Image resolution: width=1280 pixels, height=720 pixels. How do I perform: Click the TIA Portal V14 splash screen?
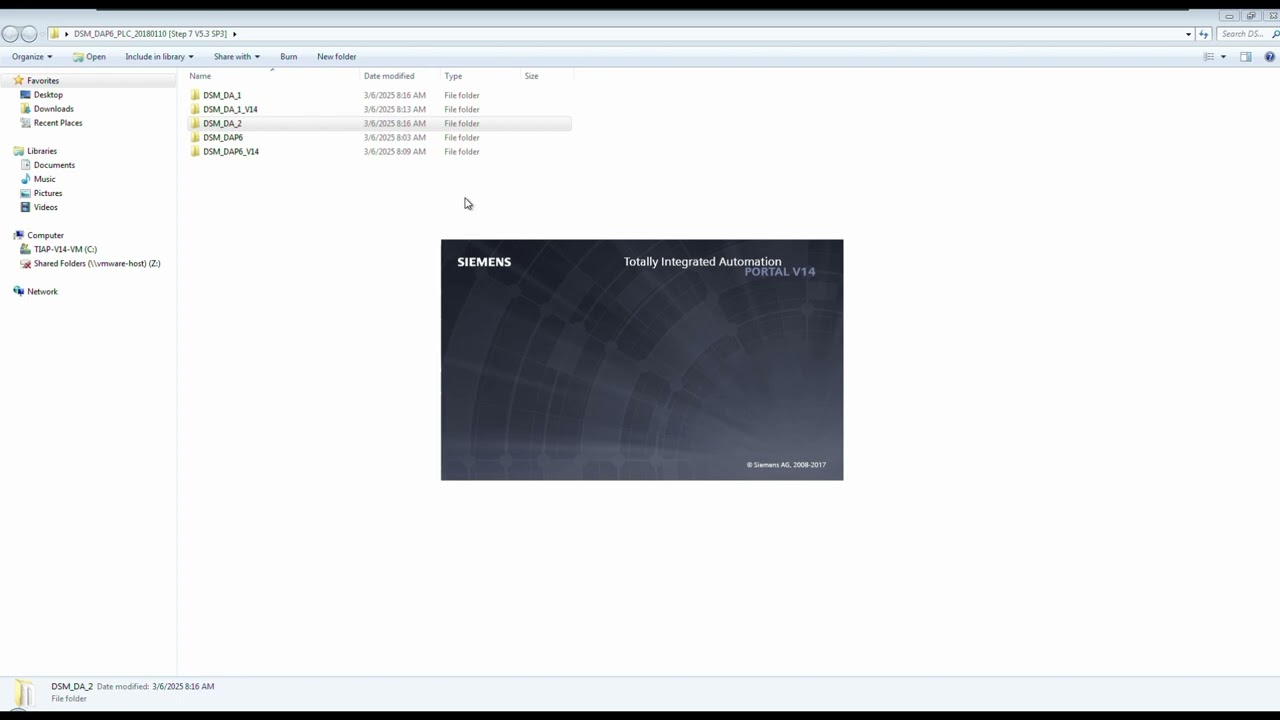pos(642,360)
